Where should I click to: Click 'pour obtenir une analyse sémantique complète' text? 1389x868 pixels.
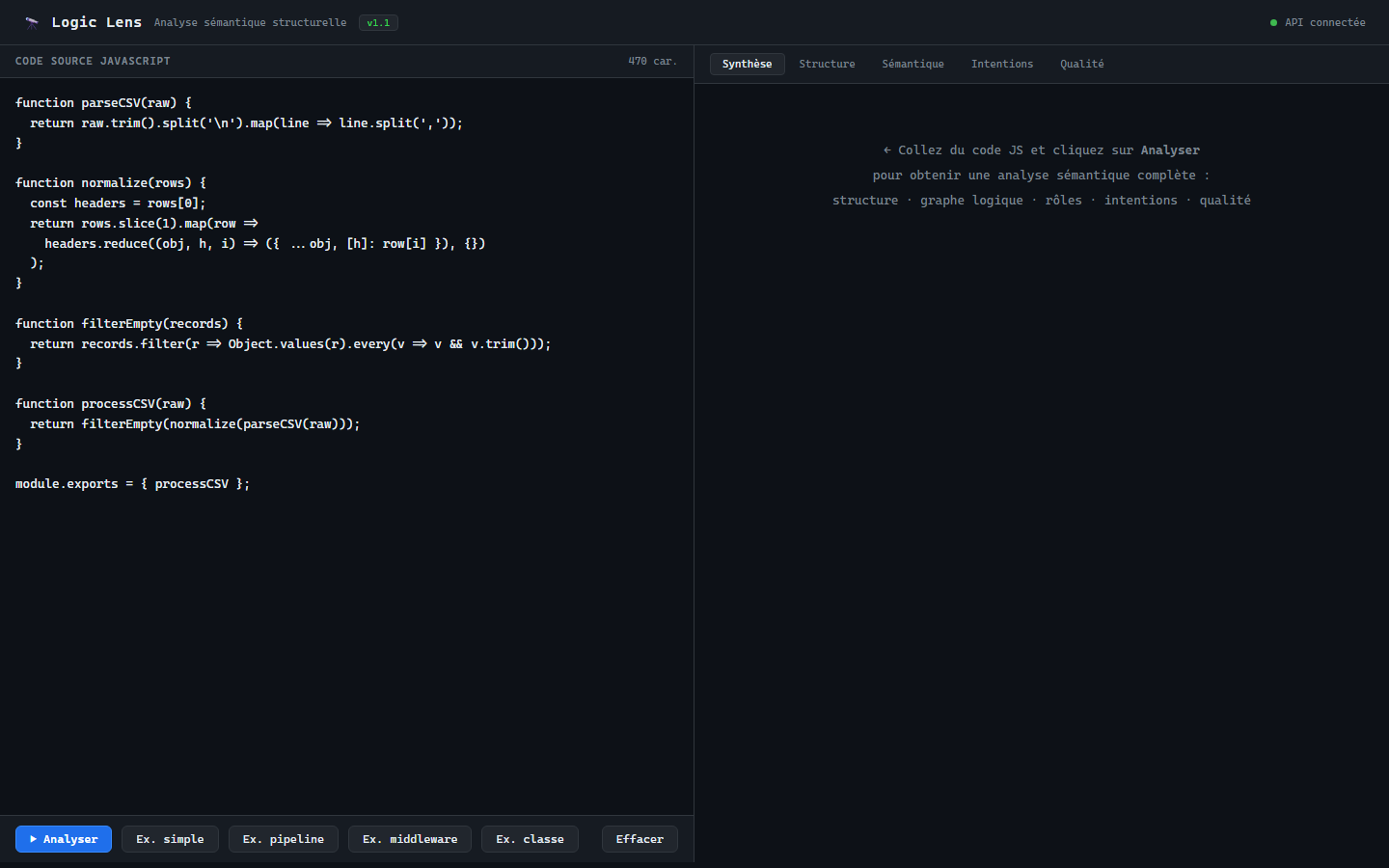tap(1042, 175)
